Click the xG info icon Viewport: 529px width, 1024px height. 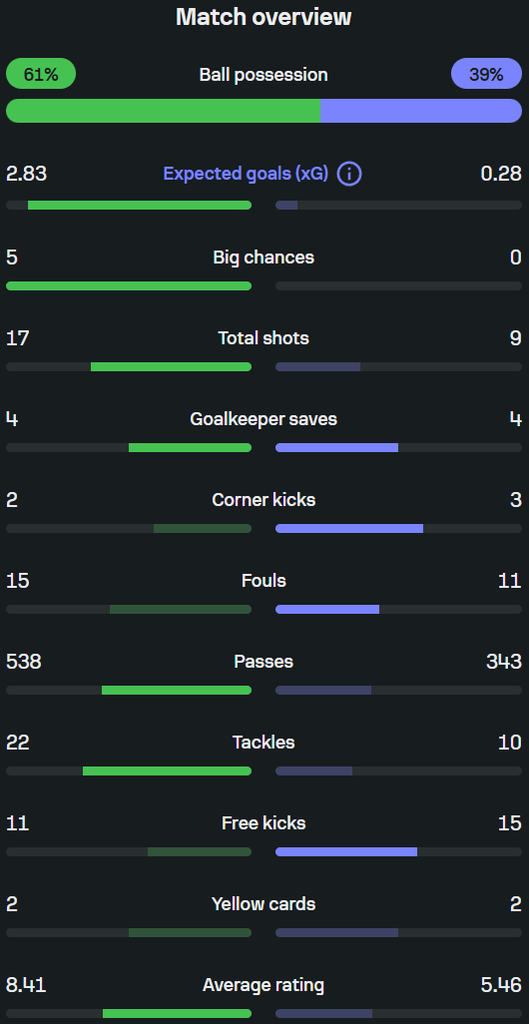(x=349, y=174)
